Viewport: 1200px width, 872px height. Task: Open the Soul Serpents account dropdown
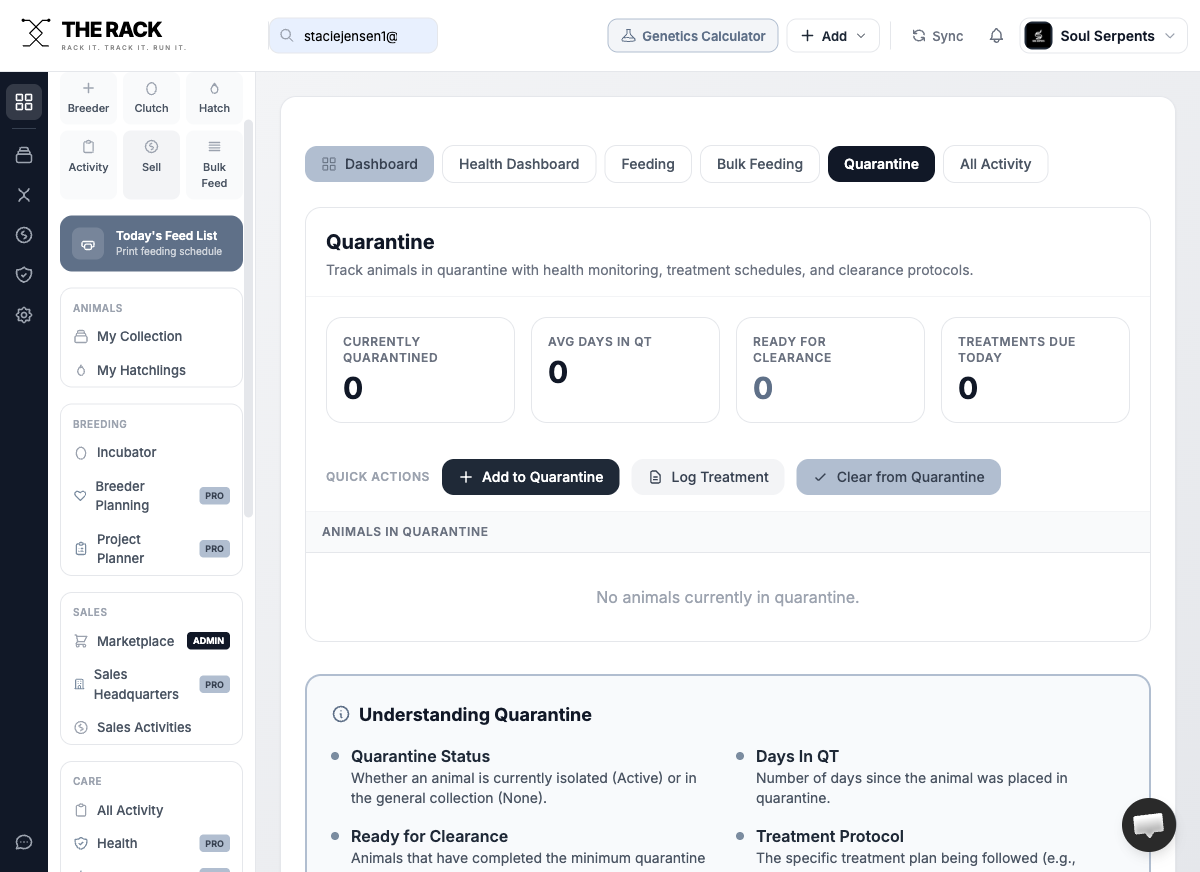pos(1104,36)
